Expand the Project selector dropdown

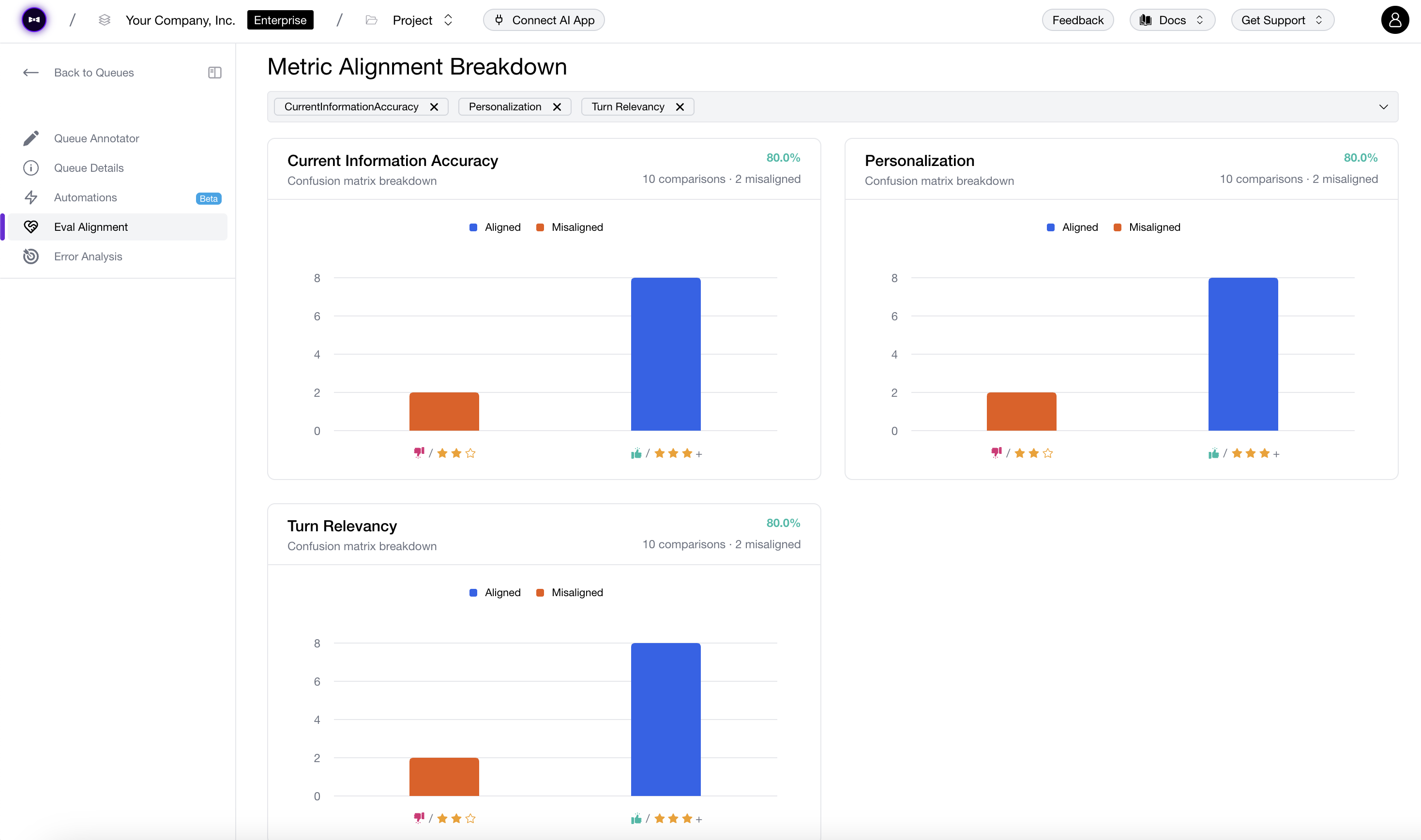pos(447,20)
